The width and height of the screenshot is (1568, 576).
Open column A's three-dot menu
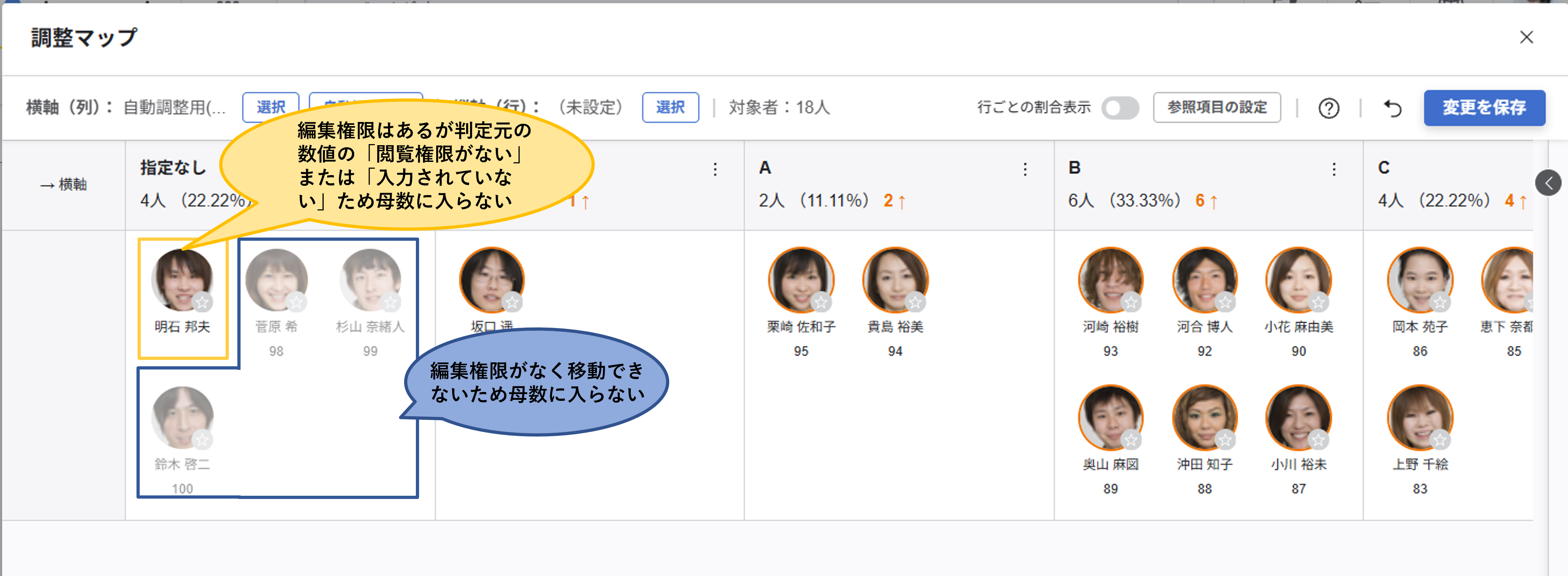click(1026, 169)
